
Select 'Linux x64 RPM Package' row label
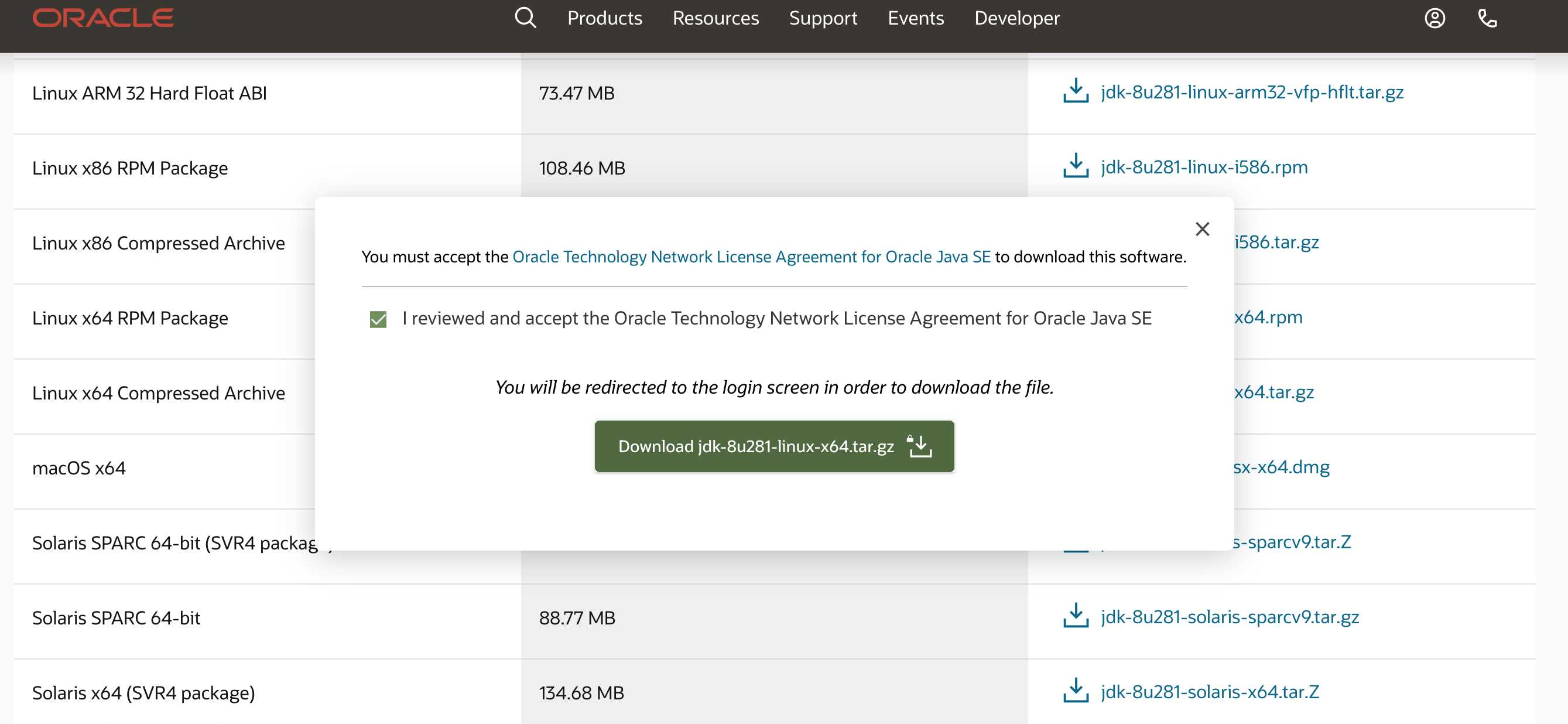[x=129, y=318]
